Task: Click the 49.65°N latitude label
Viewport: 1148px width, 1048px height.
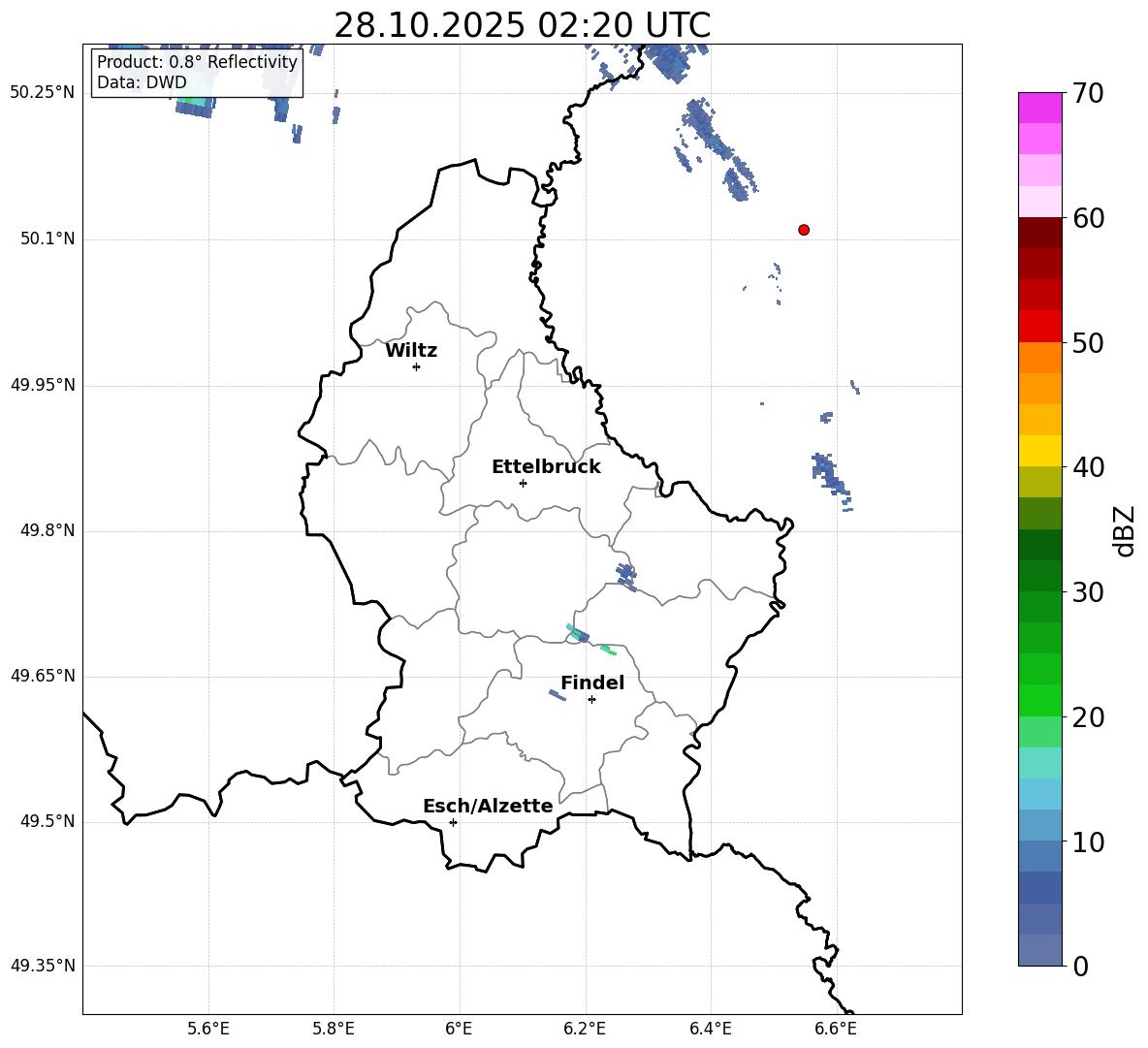Action: (43, 676)
